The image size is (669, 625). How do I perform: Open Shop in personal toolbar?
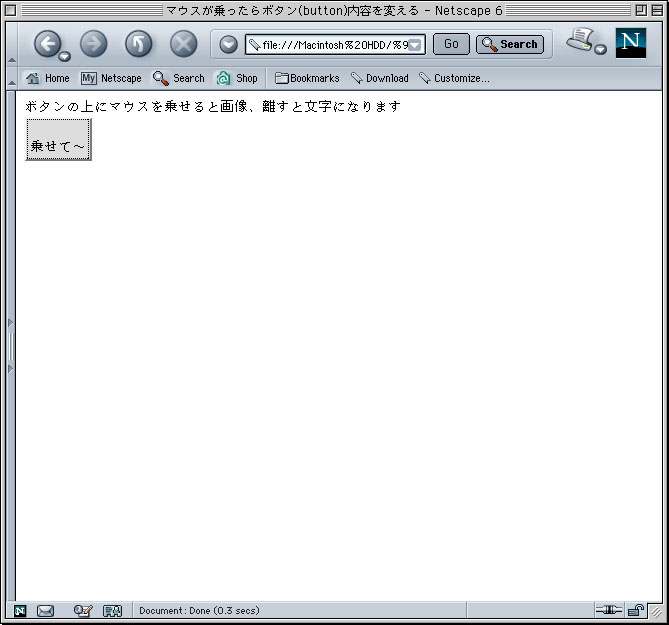237,78
